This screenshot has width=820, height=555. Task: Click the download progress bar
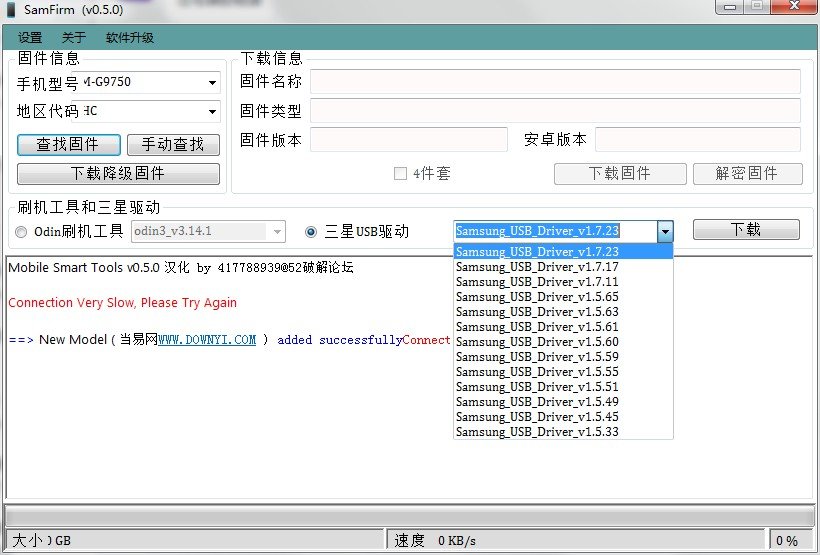(410, 516)
